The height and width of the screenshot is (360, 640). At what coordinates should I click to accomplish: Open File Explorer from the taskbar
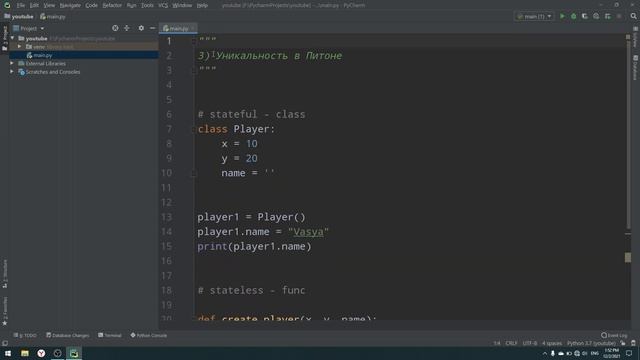[x=25, y=353]
